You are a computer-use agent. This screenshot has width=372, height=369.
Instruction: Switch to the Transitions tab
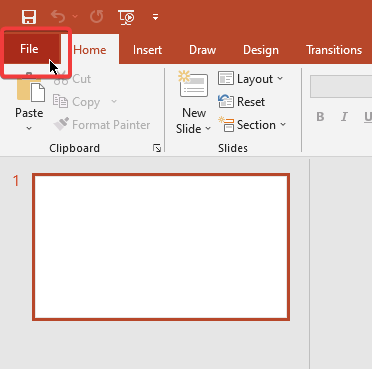tap(334, 50)
